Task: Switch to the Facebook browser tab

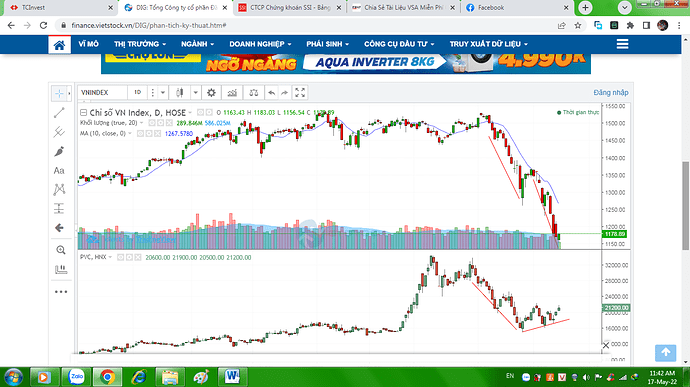Action: click(518, 7)
